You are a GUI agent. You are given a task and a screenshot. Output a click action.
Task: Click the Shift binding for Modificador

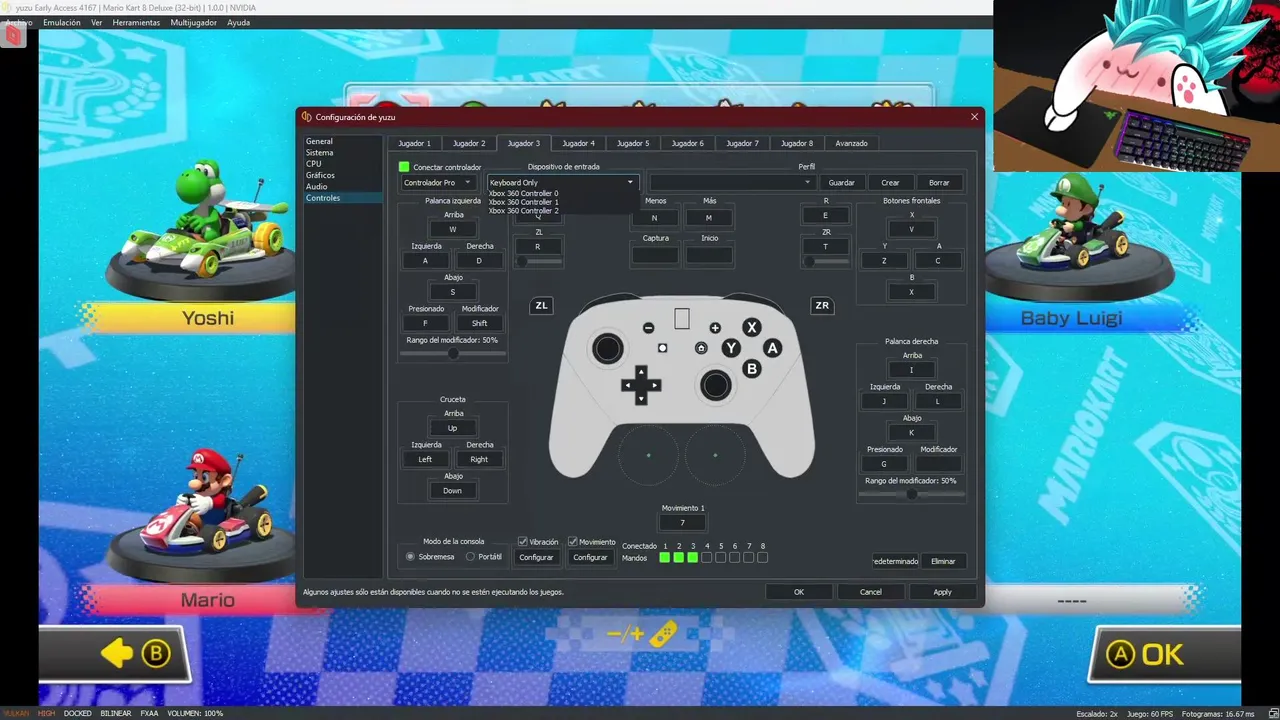tap(479, 323)
